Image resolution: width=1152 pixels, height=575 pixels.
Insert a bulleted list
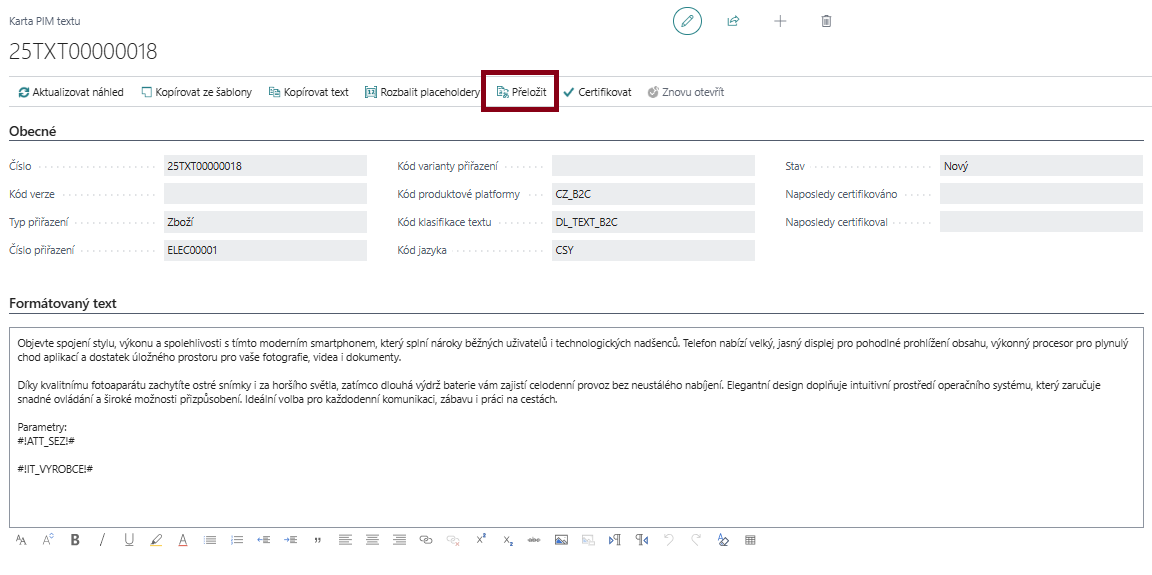[210, 540]
